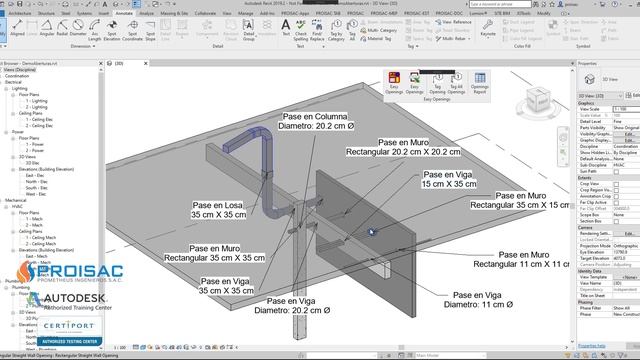Collapse the HVAC node in project browser
This screenshot has width=640, height=360.
coord(7,207)
